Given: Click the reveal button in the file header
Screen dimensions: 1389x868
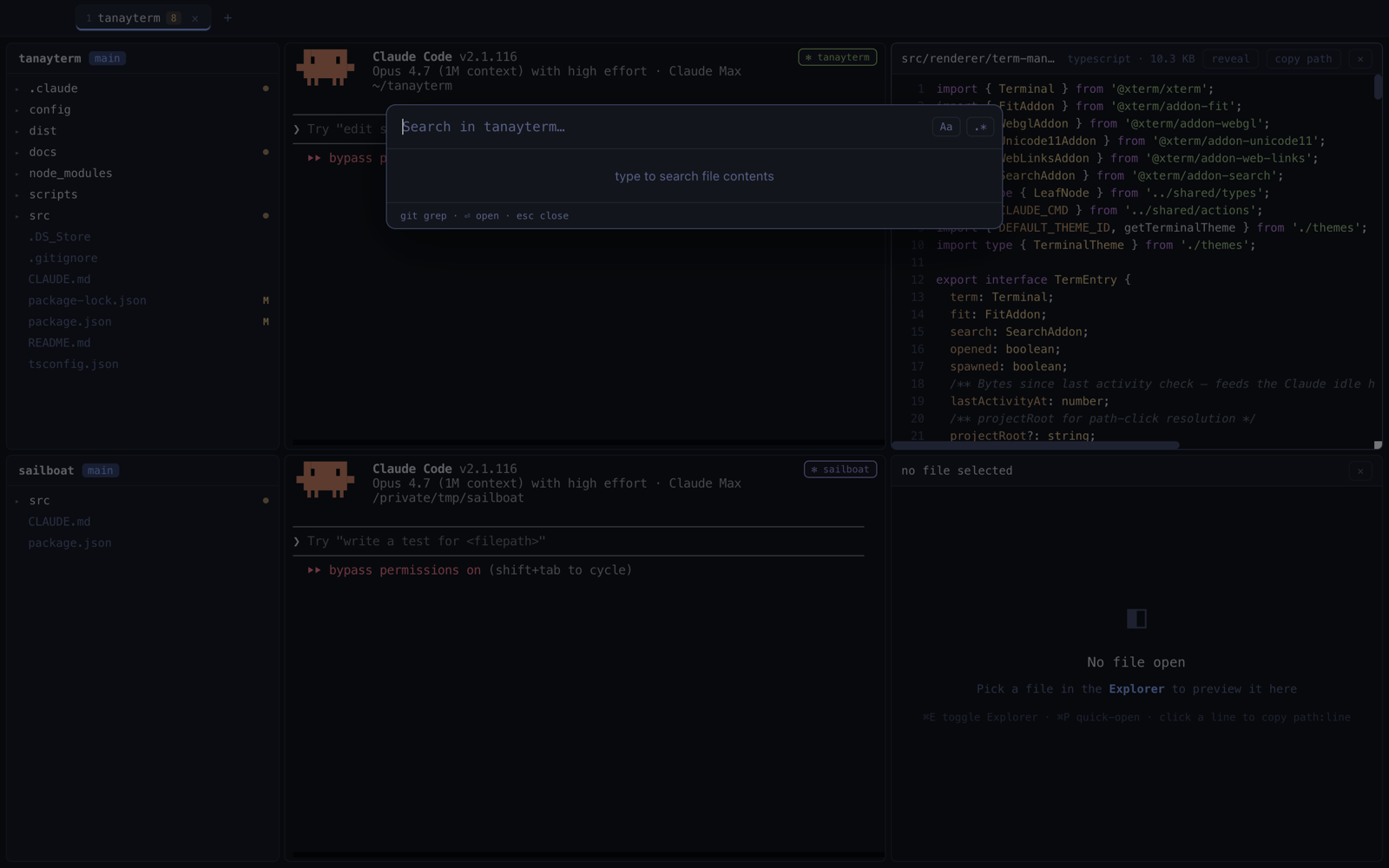Looking at the screenshot, I should pos(1230,59).
